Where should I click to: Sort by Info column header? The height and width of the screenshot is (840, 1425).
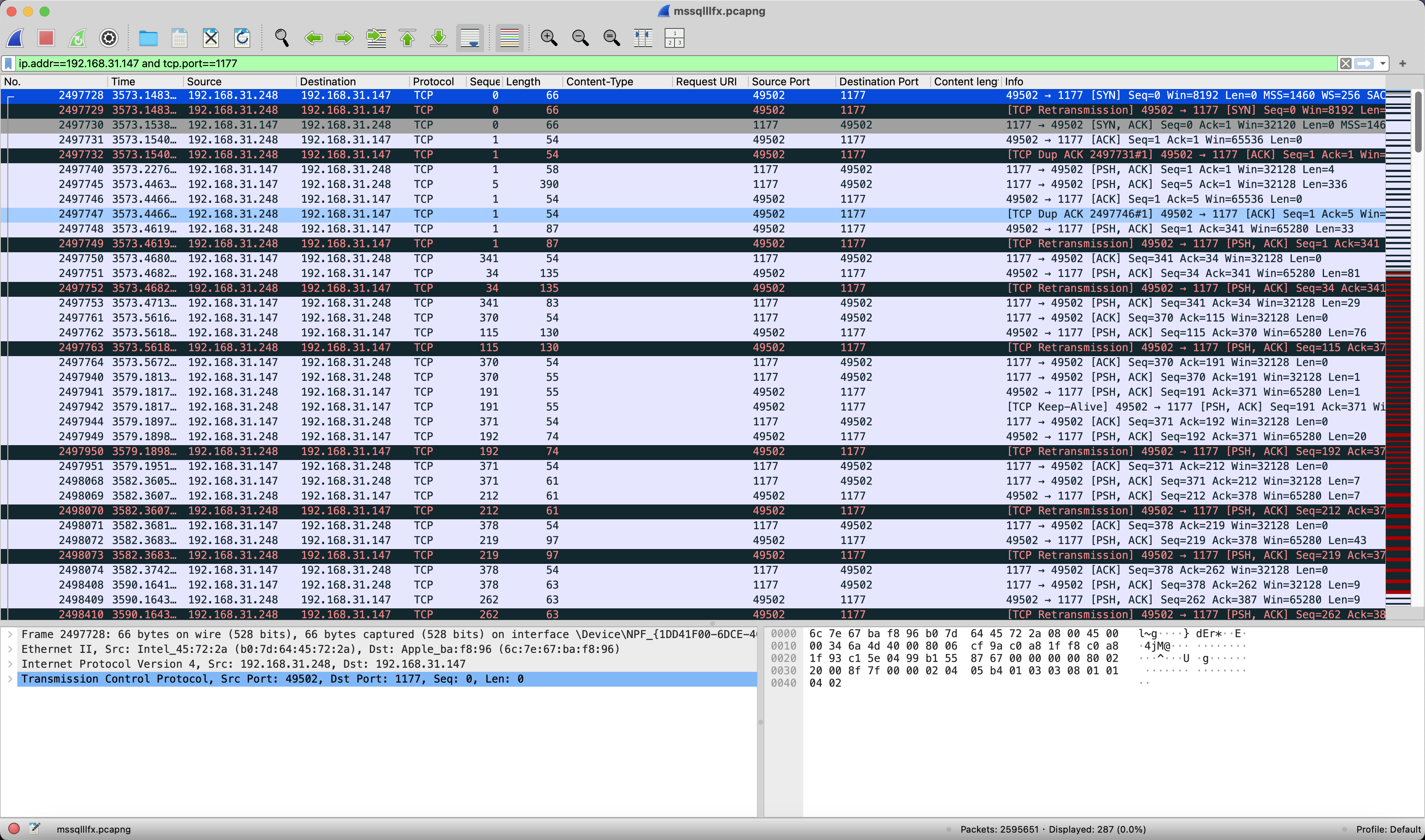tap(1193, 82)
